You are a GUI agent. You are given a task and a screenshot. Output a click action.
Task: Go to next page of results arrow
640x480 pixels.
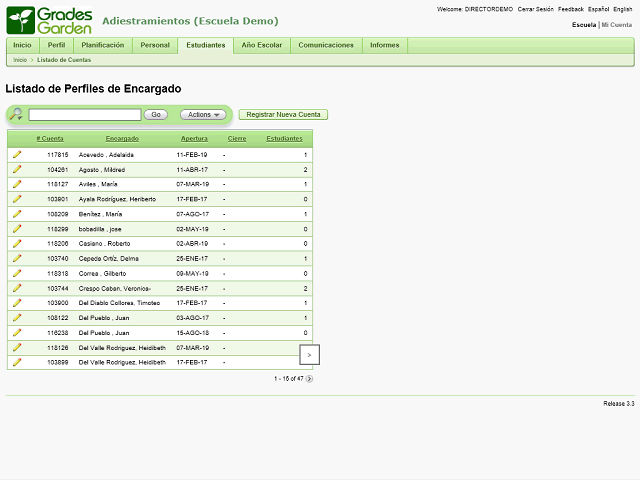(x=310, y=379)
